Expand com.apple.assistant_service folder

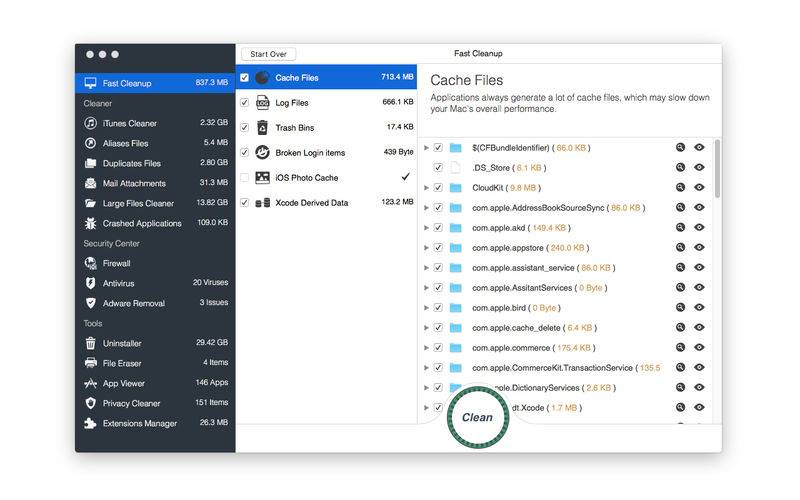426,268
